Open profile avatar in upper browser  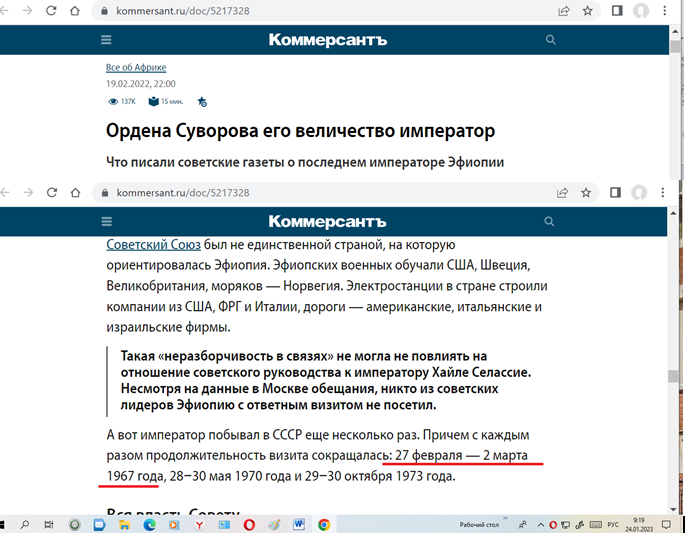pyautogui.click(x=641, y=11)
